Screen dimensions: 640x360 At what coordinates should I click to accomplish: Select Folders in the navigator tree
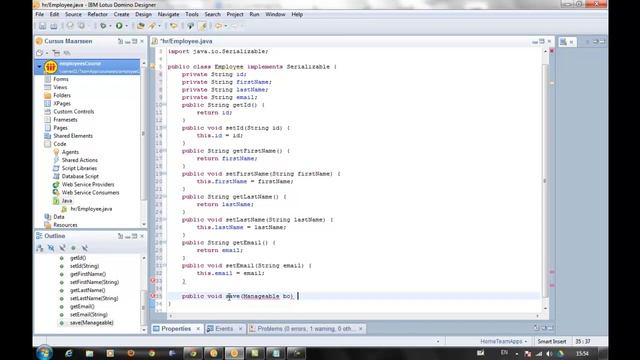click(62, 95)
